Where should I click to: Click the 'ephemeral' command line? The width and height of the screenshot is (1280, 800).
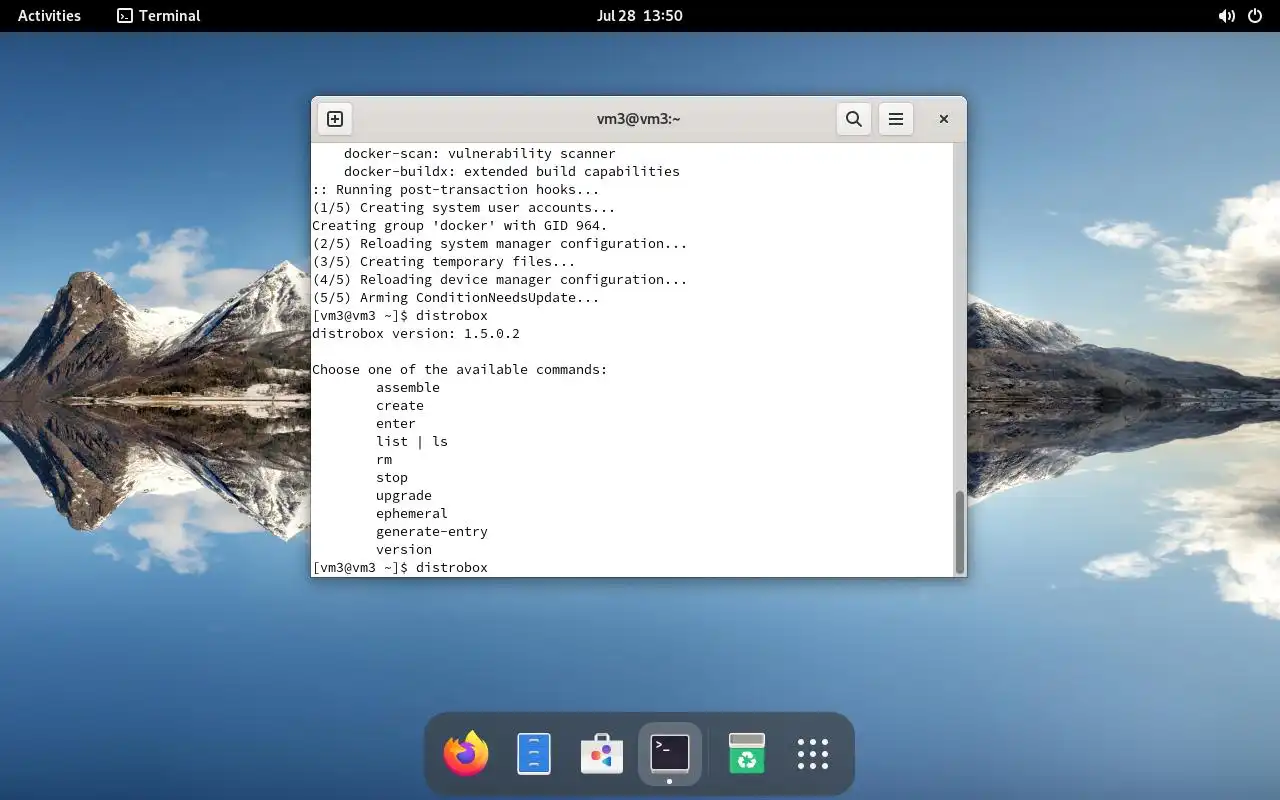[412, 514]
